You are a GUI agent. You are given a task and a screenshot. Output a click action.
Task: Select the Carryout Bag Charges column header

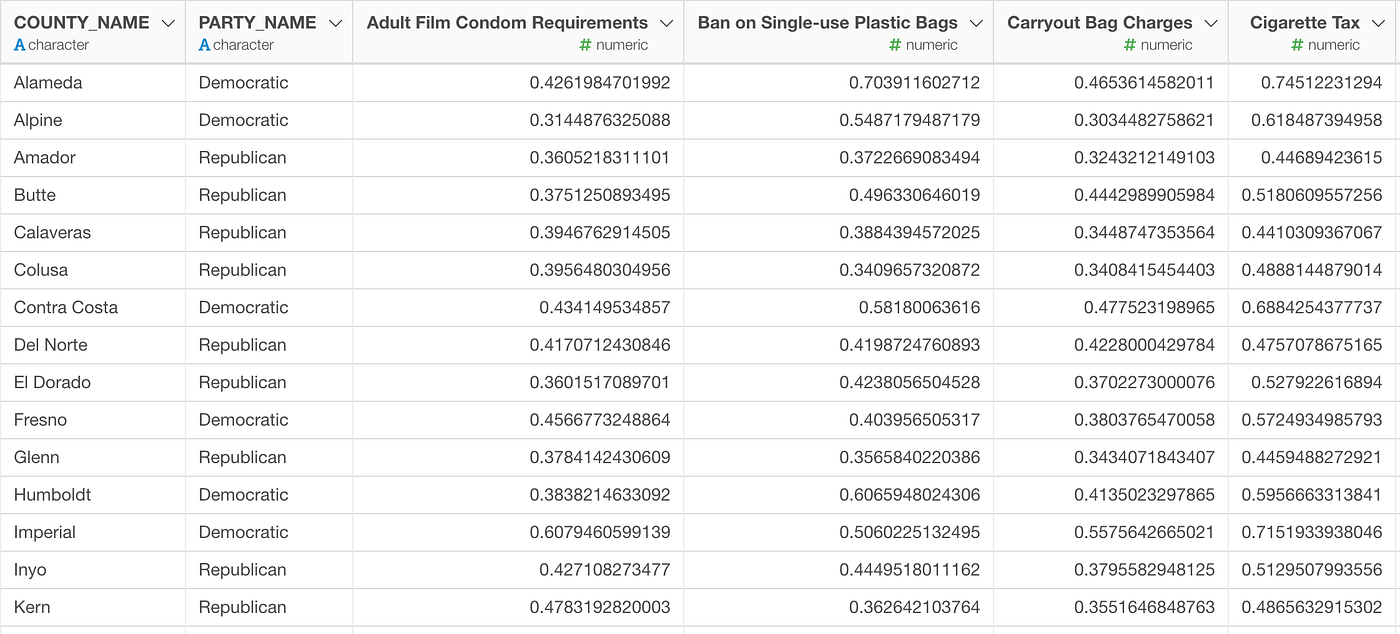[1099, 23]
